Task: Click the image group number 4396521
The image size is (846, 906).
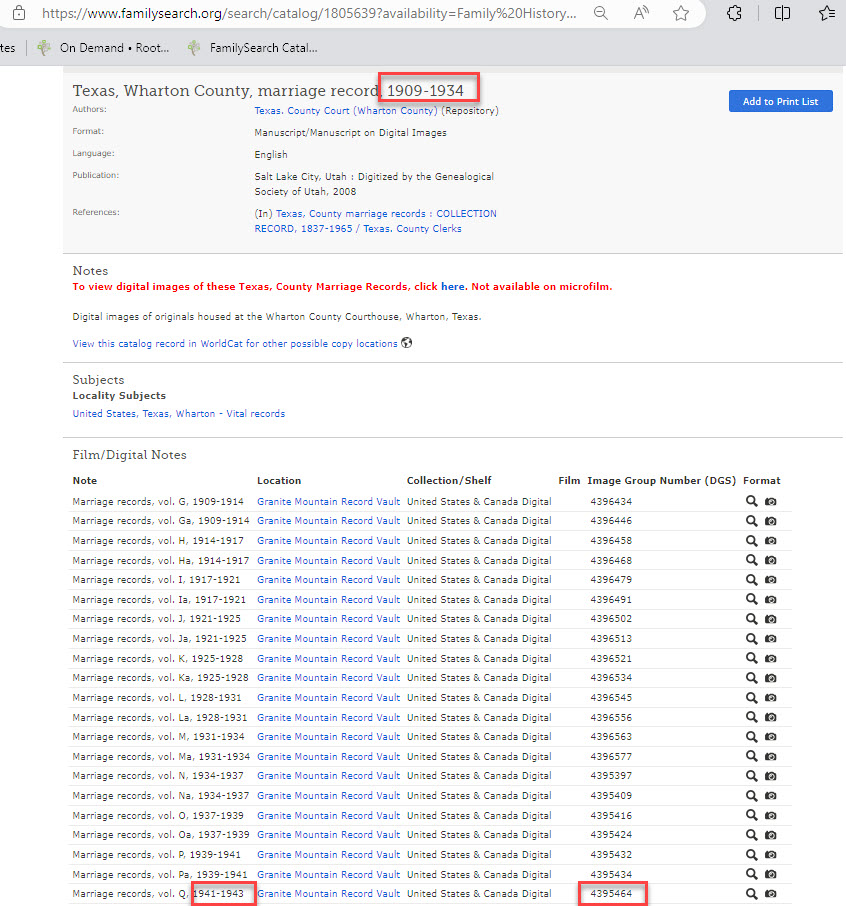Action: click(611, 658)
